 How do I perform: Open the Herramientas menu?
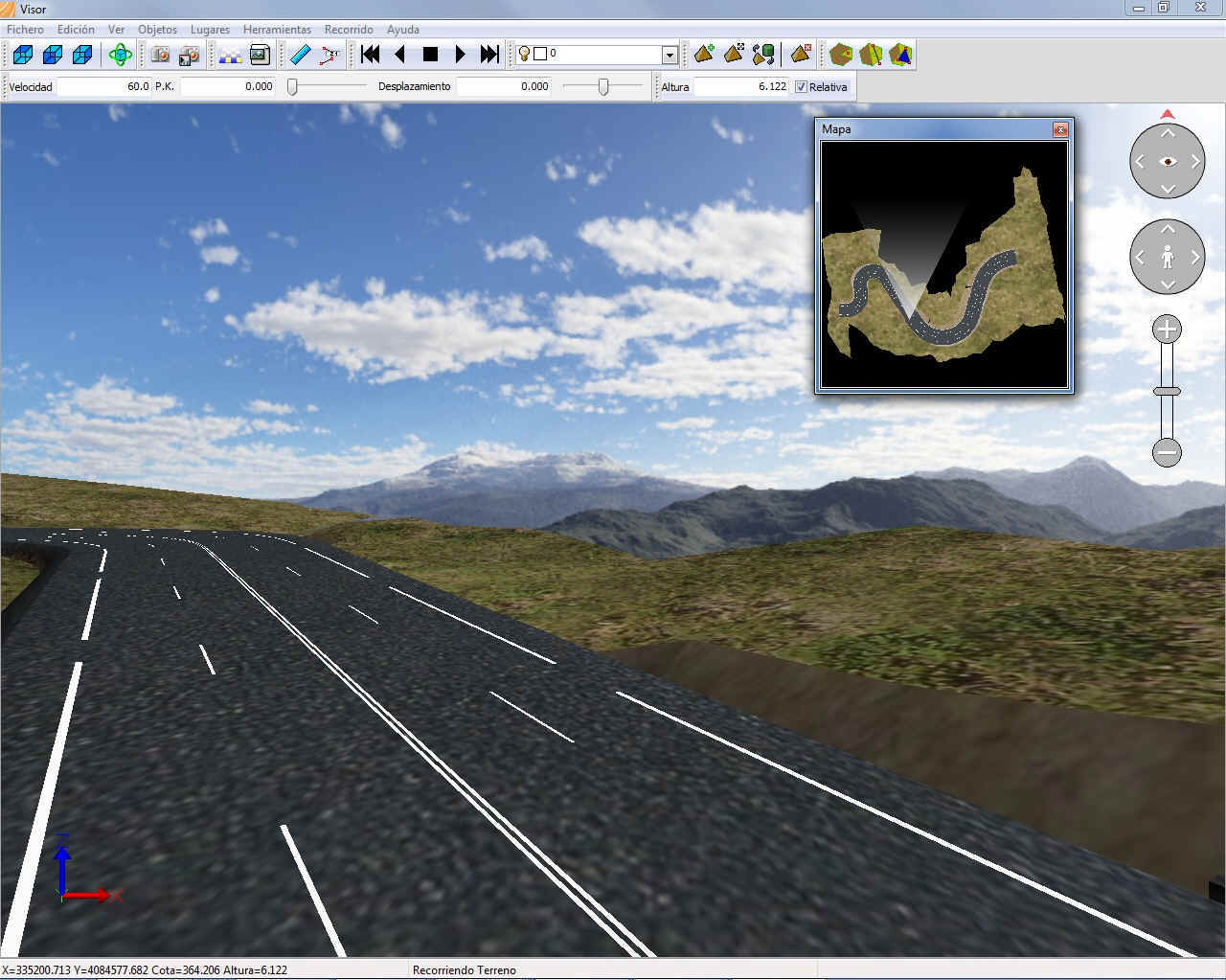coord(277,30)
